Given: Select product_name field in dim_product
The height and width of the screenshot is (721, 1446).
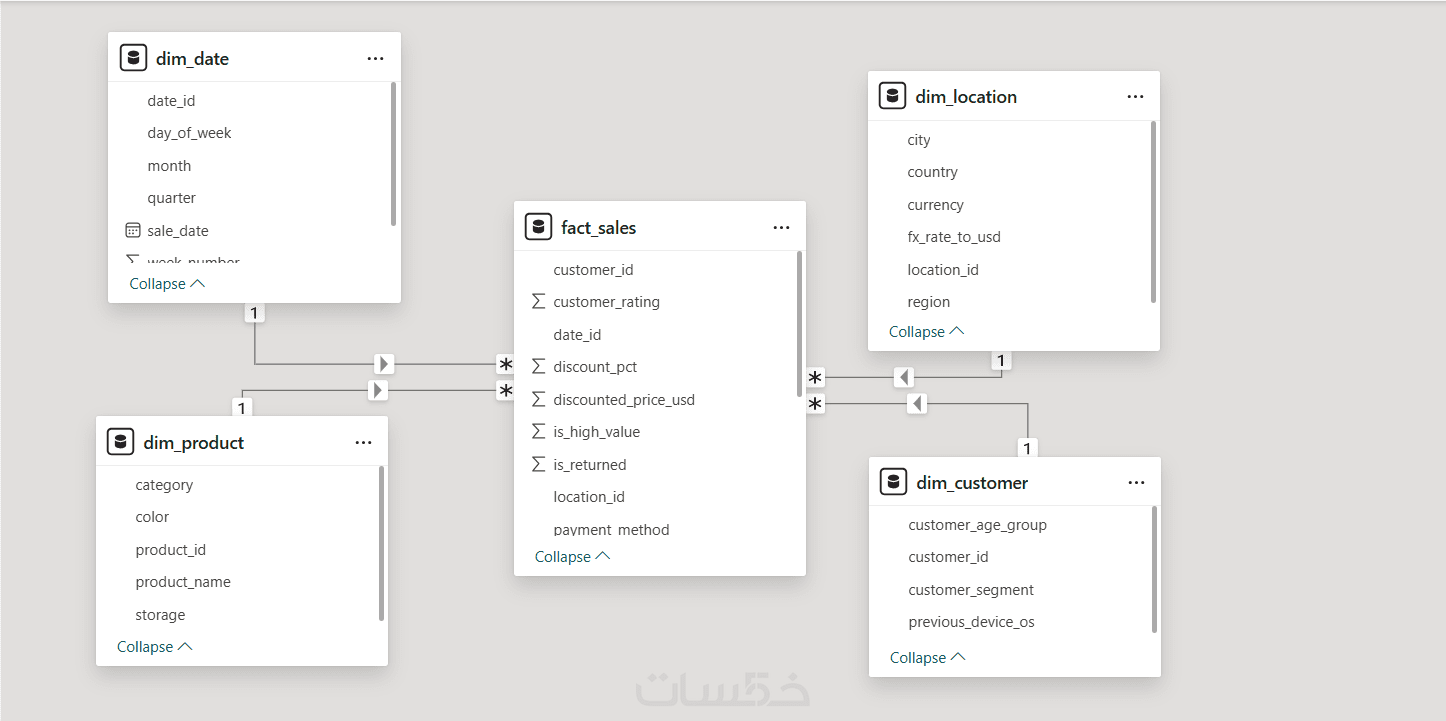Looking at the screenshot, I should [183, 582].
